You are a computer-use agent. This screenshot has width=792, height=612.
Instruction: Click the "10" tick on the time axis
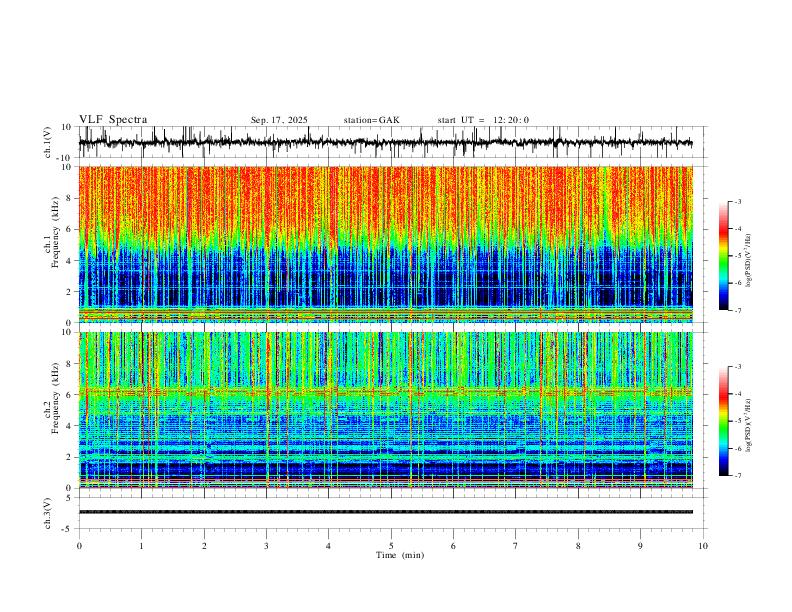(x=703, y=546)
